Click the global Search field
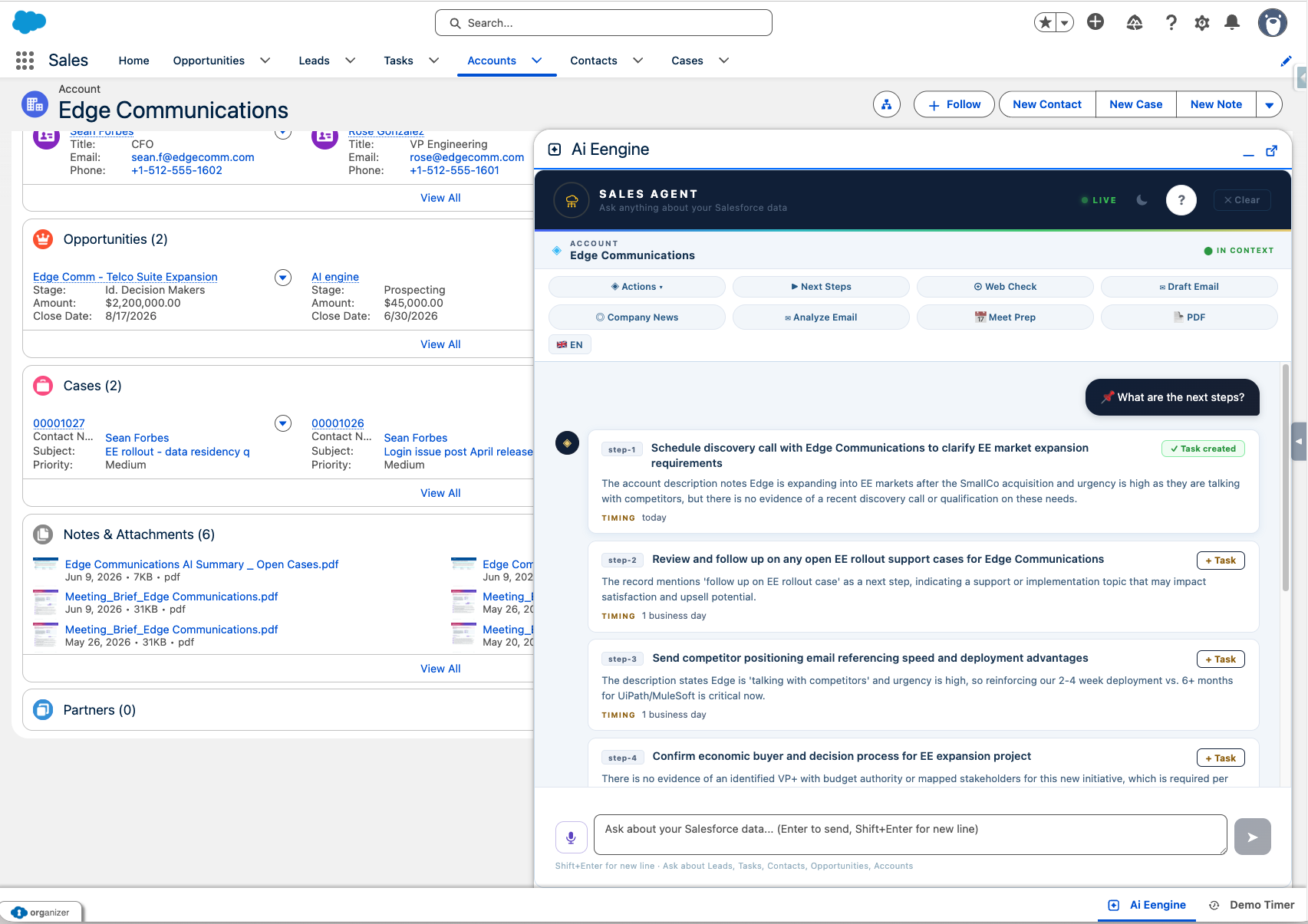Viewport: 1308px width, 924px height. (x=604, y=23)
